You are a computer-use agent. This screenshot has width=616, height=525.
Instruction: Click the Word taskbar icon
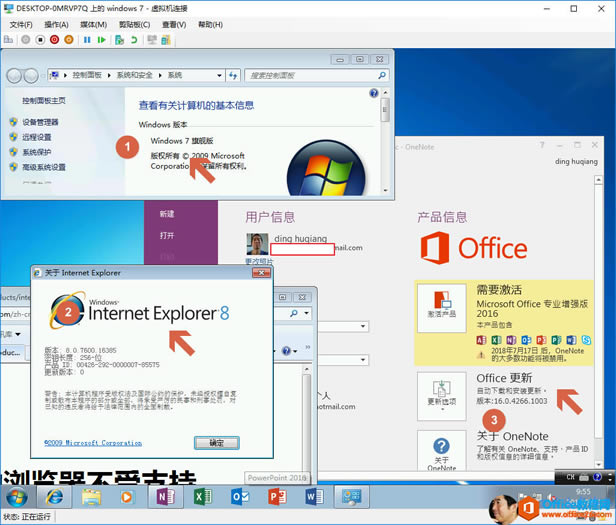tap(314, 497)
